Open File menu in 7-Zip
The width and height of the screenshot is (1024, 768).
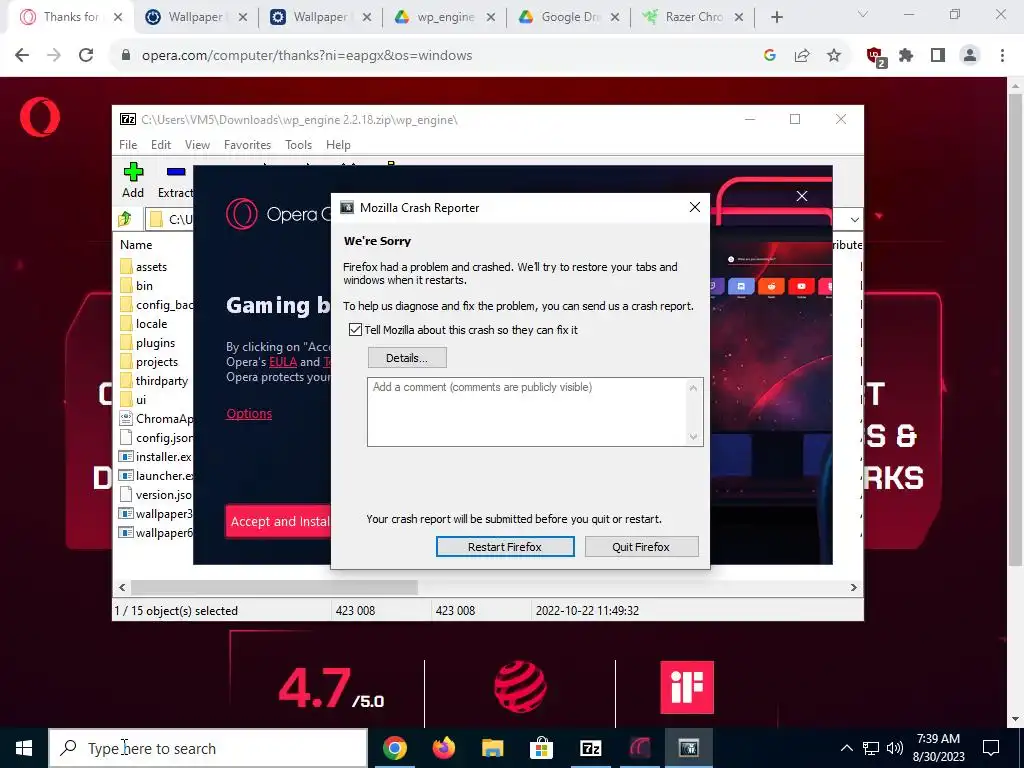[128, 145]
